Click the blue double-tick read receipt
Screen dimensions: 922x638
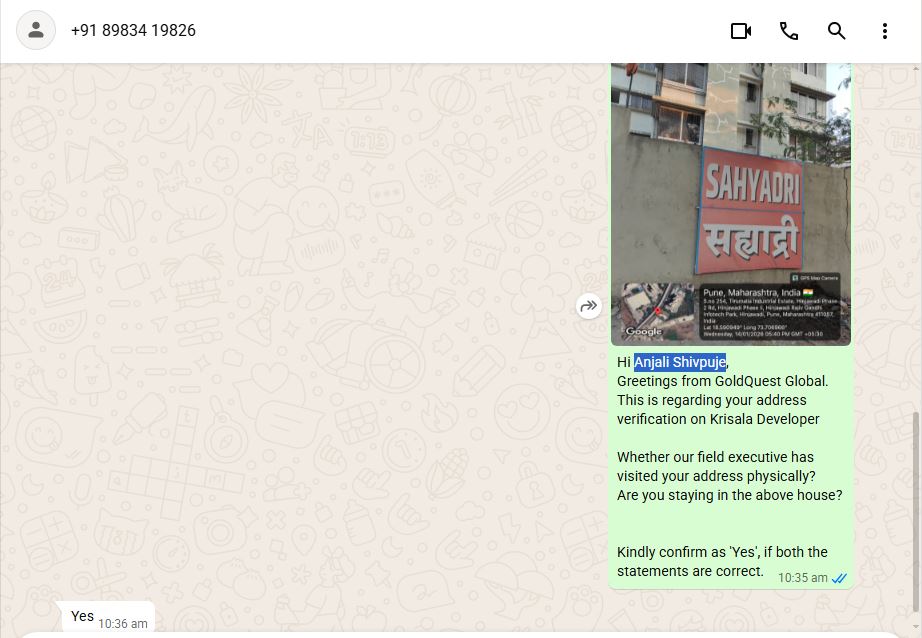point(839,578)
